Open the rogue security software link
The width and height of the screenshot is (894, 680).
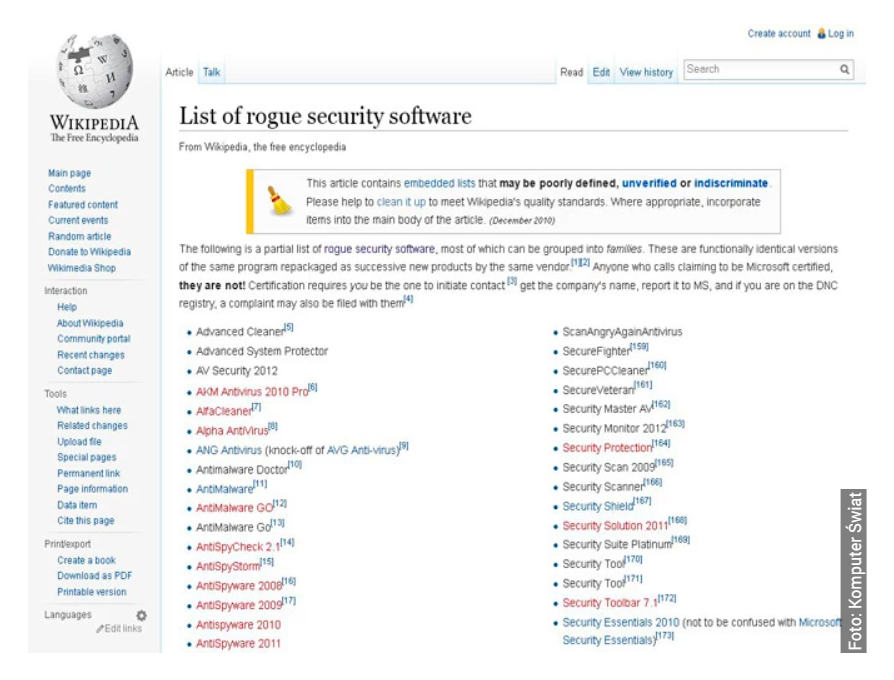pos(379,249)
